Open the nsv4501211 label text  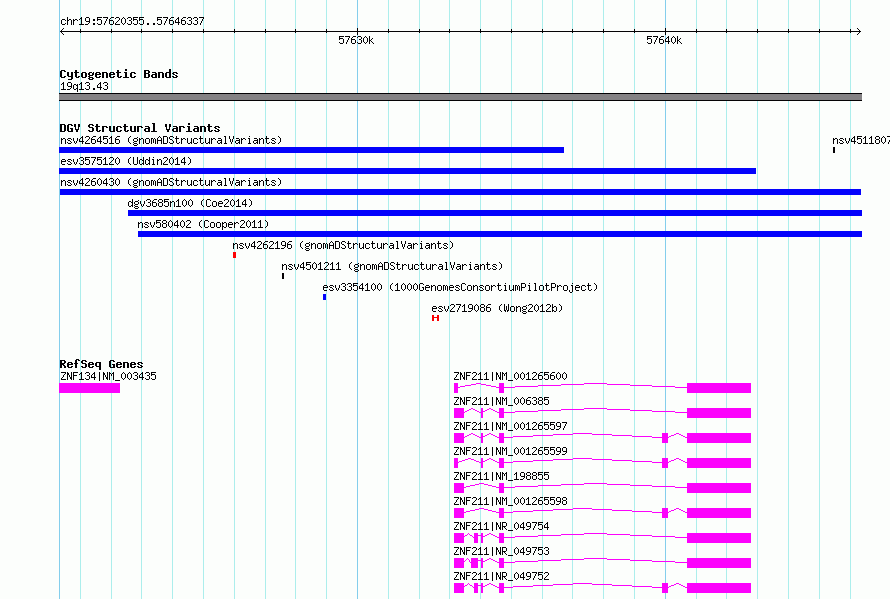(x=392, y=266)
